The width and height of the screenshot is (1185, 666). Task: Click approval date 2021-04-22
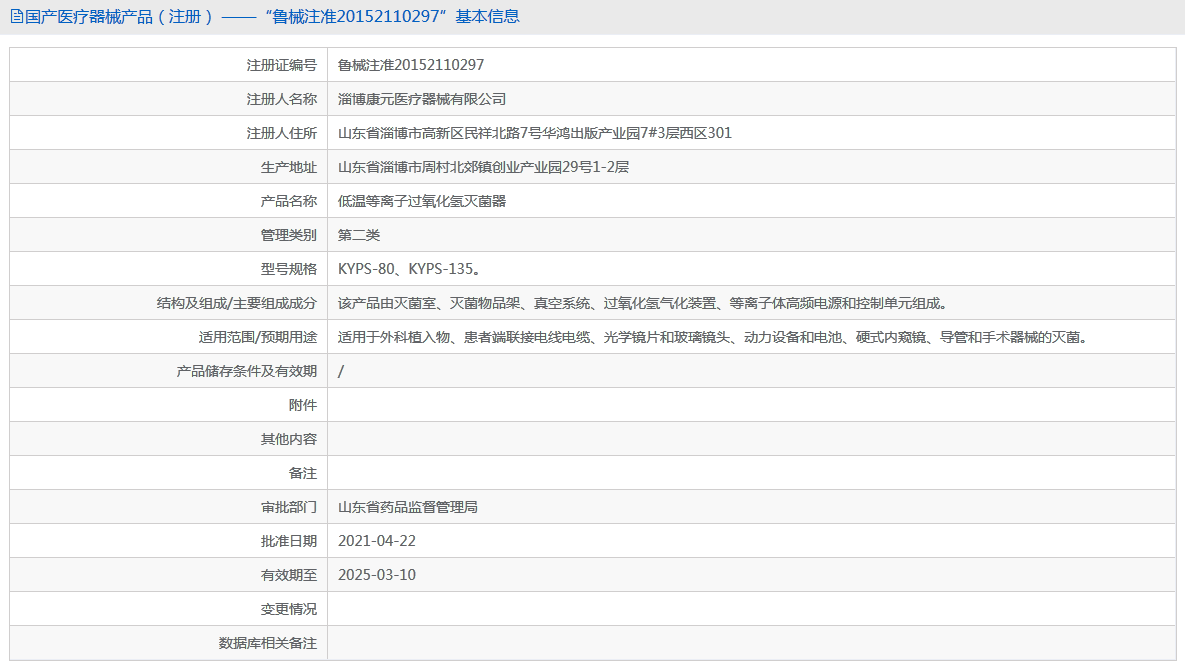coord(377,541)
